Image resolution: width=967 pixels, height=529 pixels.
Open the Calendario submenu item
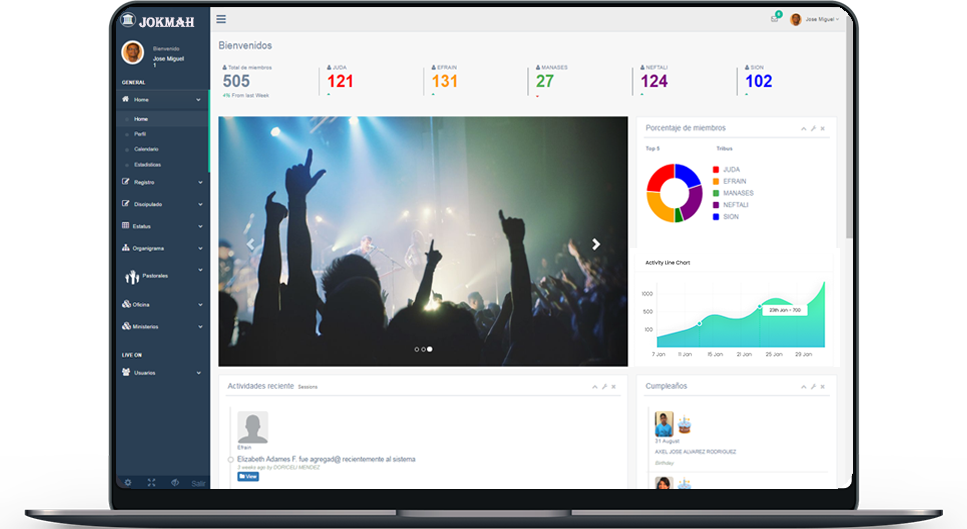pyautogui.click(x=146, y=149)
